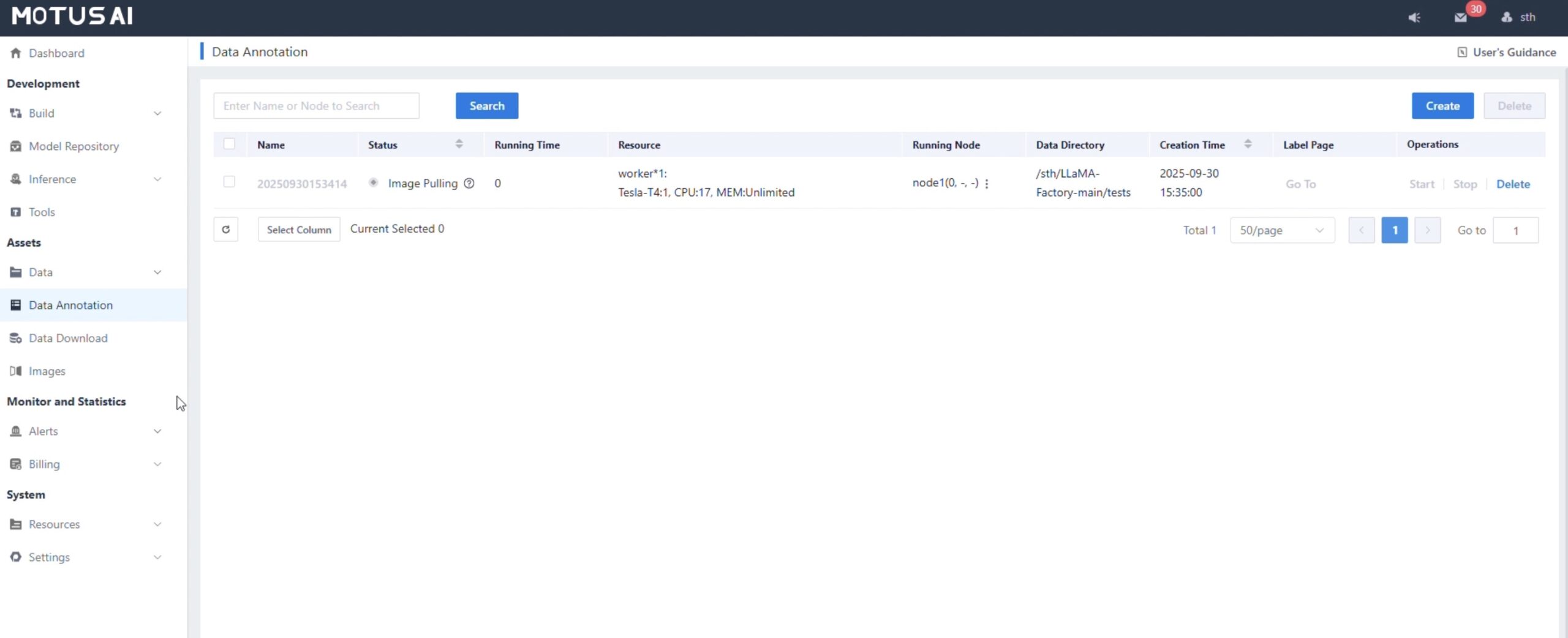Open the node1 three-dot details icon
The width and height of the screenshot is (1568, 638).
coord(986,184)
